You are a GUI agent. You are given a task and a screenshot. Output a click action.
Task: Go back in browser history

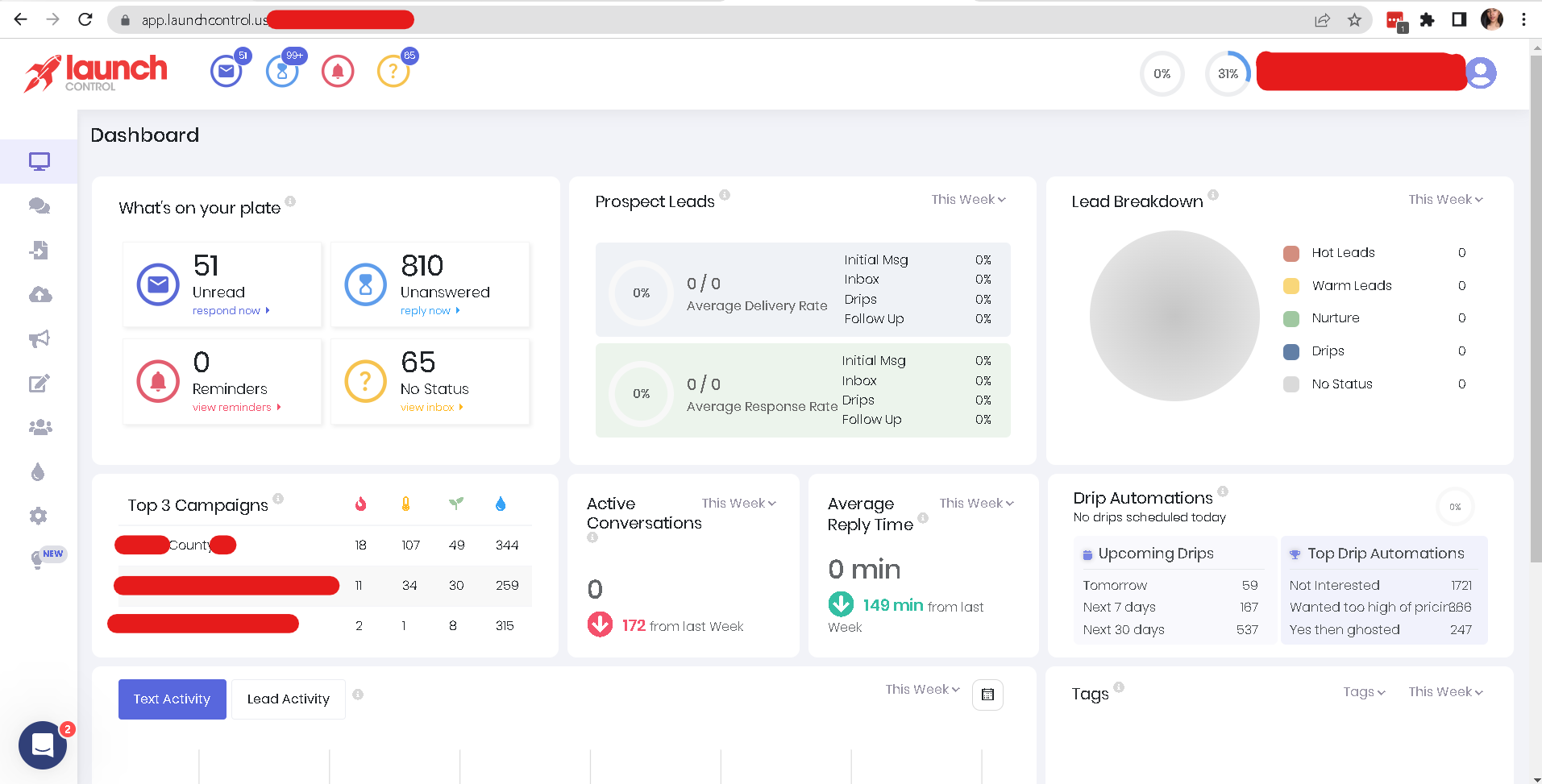21,19
